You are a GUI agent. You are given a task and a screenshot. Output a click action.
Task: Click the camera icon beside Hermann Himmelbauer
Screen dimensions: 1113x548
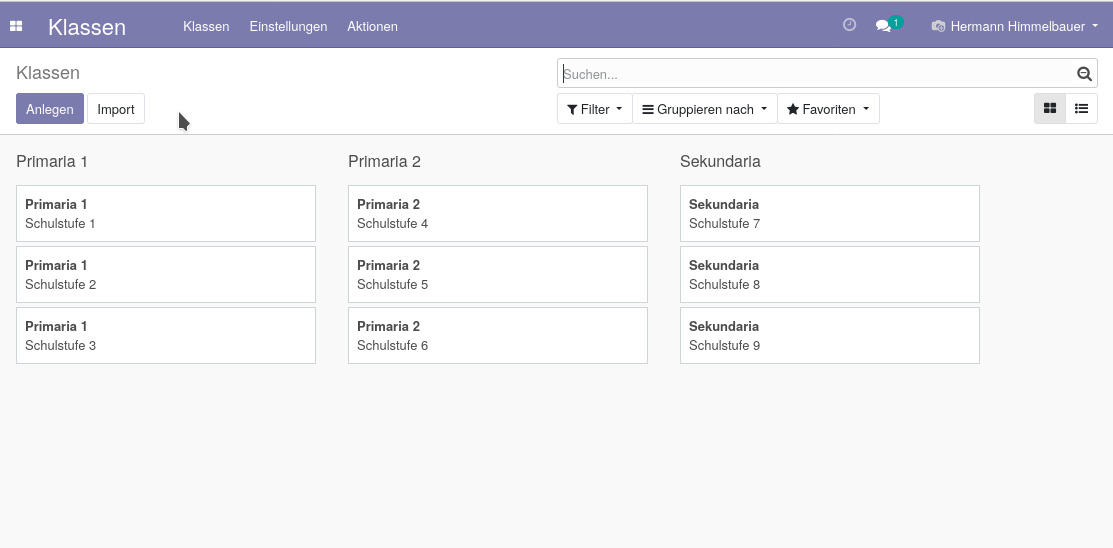click(938, 26)
